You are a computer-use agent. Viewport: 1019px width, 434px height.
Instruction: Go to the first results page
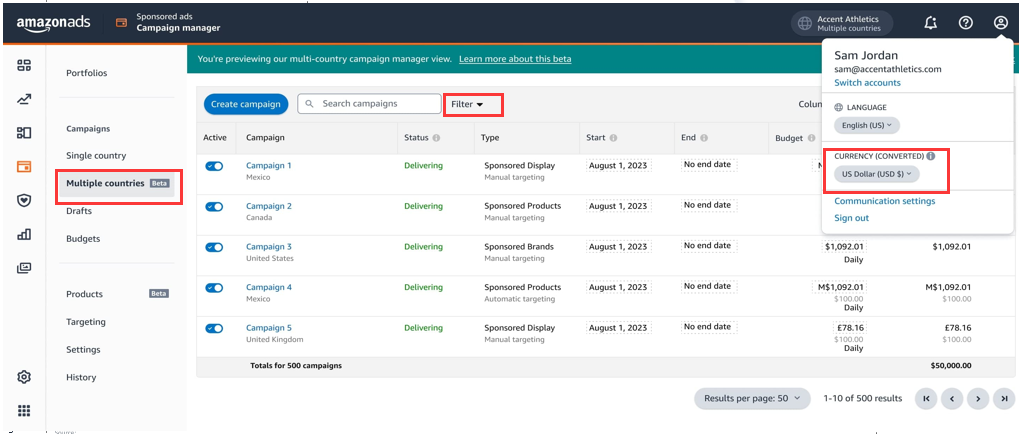925,398
